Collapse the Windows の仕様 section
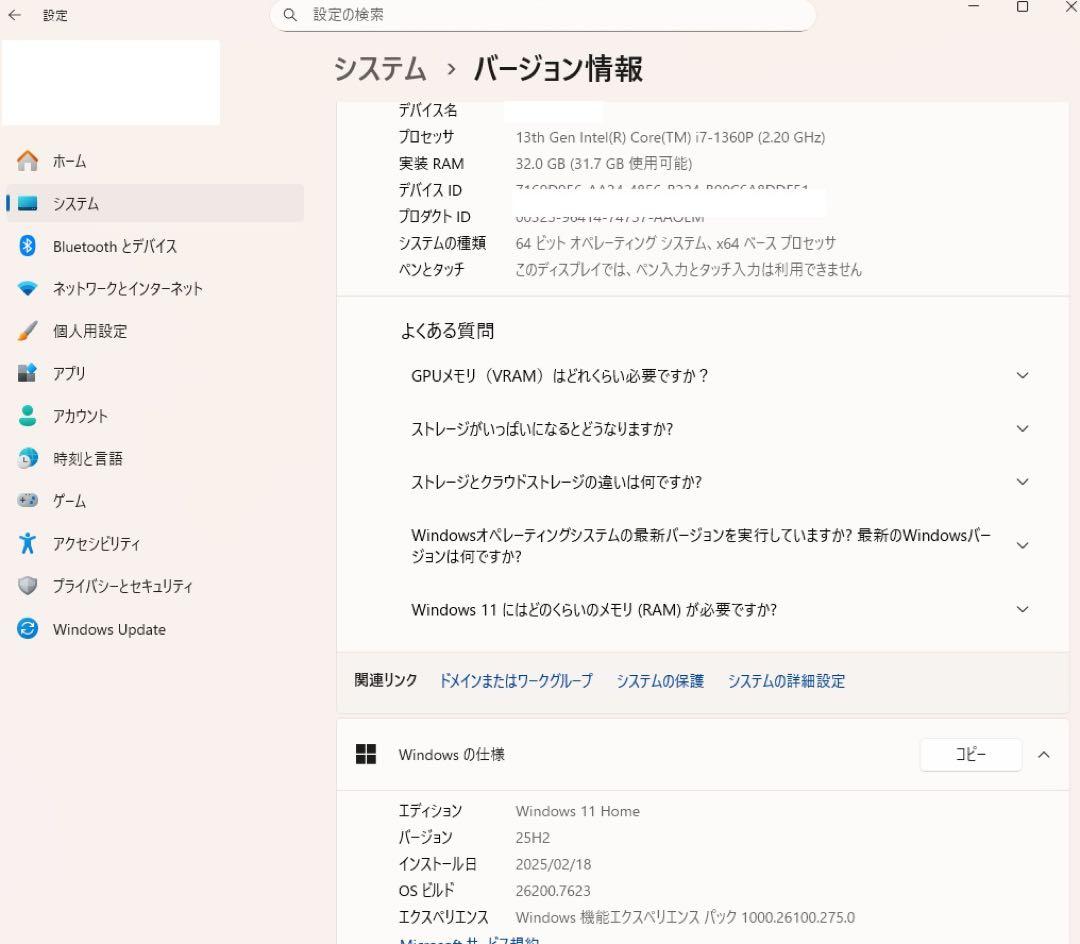The image size is (1080, 944). pyautogui.click(x=1044, y=755)
